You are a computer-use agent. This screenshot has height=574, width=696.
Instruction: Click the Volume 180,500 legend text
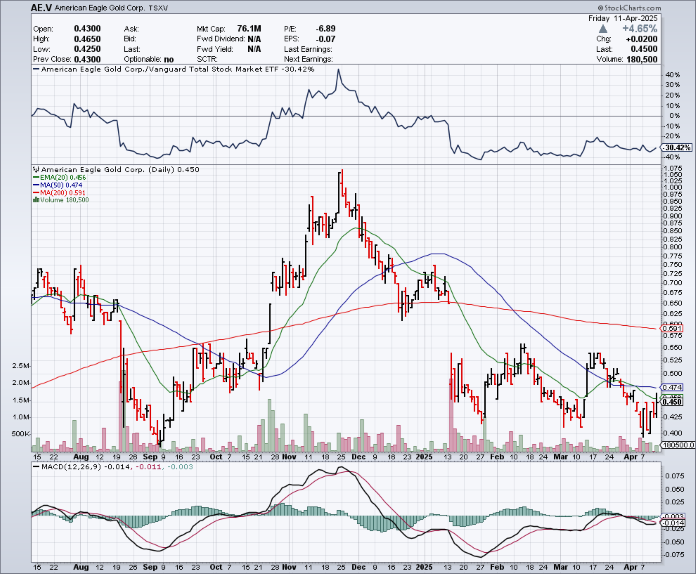[x=65, y=200]
